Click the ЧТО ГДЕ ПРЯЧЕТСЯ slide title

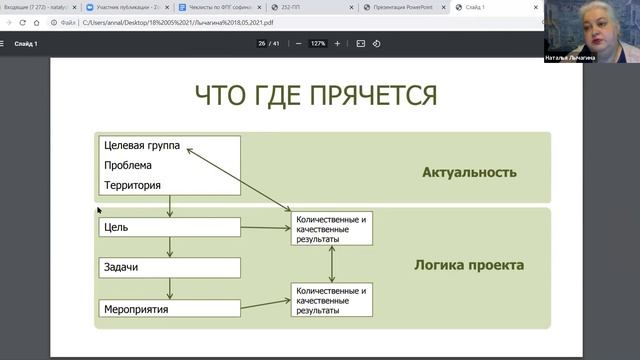316,96
